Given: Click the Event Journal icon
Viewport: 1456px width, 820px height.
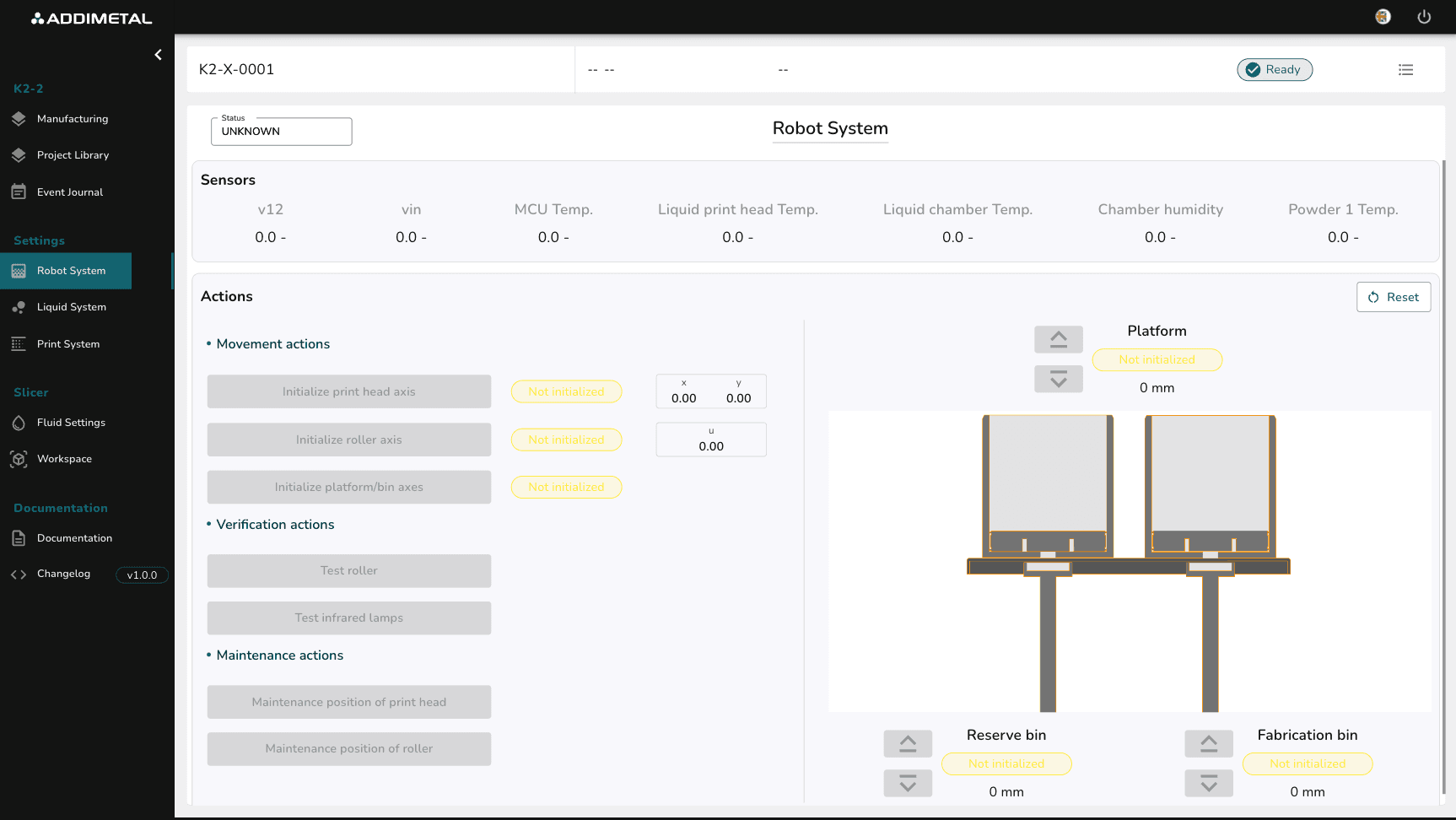Looking at the screenshot, I should click(x=19, y=192).
